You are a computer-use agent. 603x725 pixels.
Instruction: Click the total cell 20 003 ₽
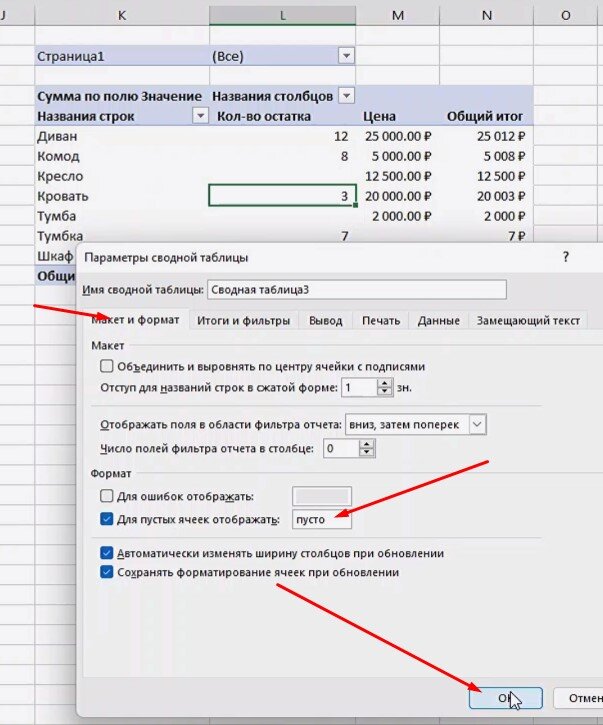pyautogui.click(x=486, y=196)
